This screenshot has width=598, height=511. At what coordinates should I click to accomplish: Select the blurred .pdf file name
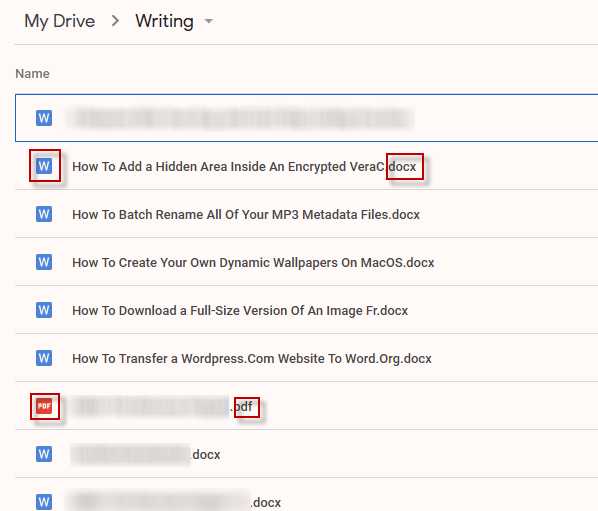tap(162, 407)
